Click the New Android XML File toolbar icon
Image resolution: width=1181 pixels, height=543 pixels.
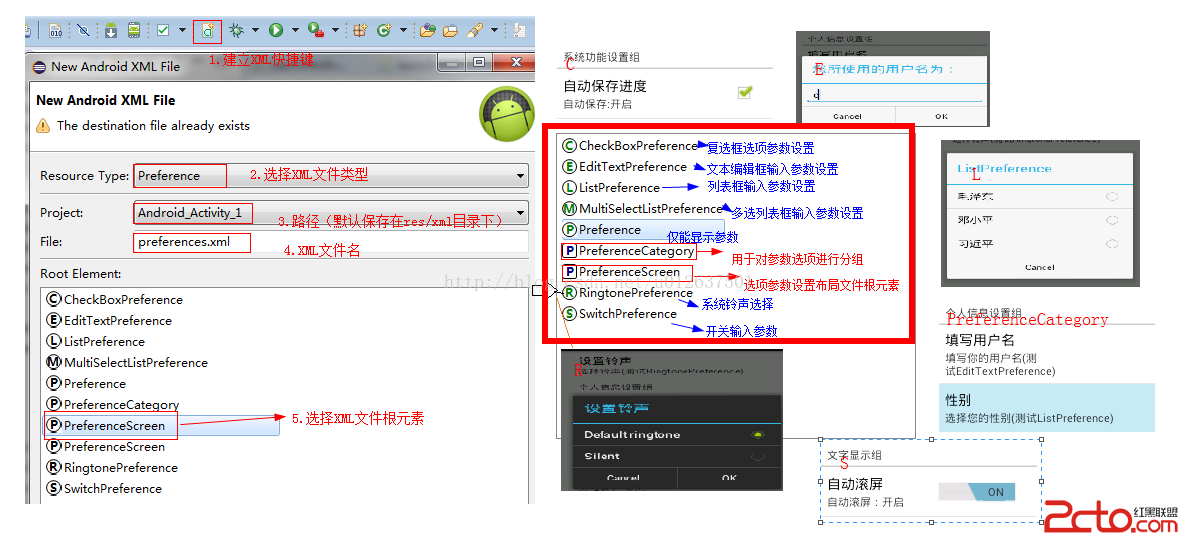point(208,31)
